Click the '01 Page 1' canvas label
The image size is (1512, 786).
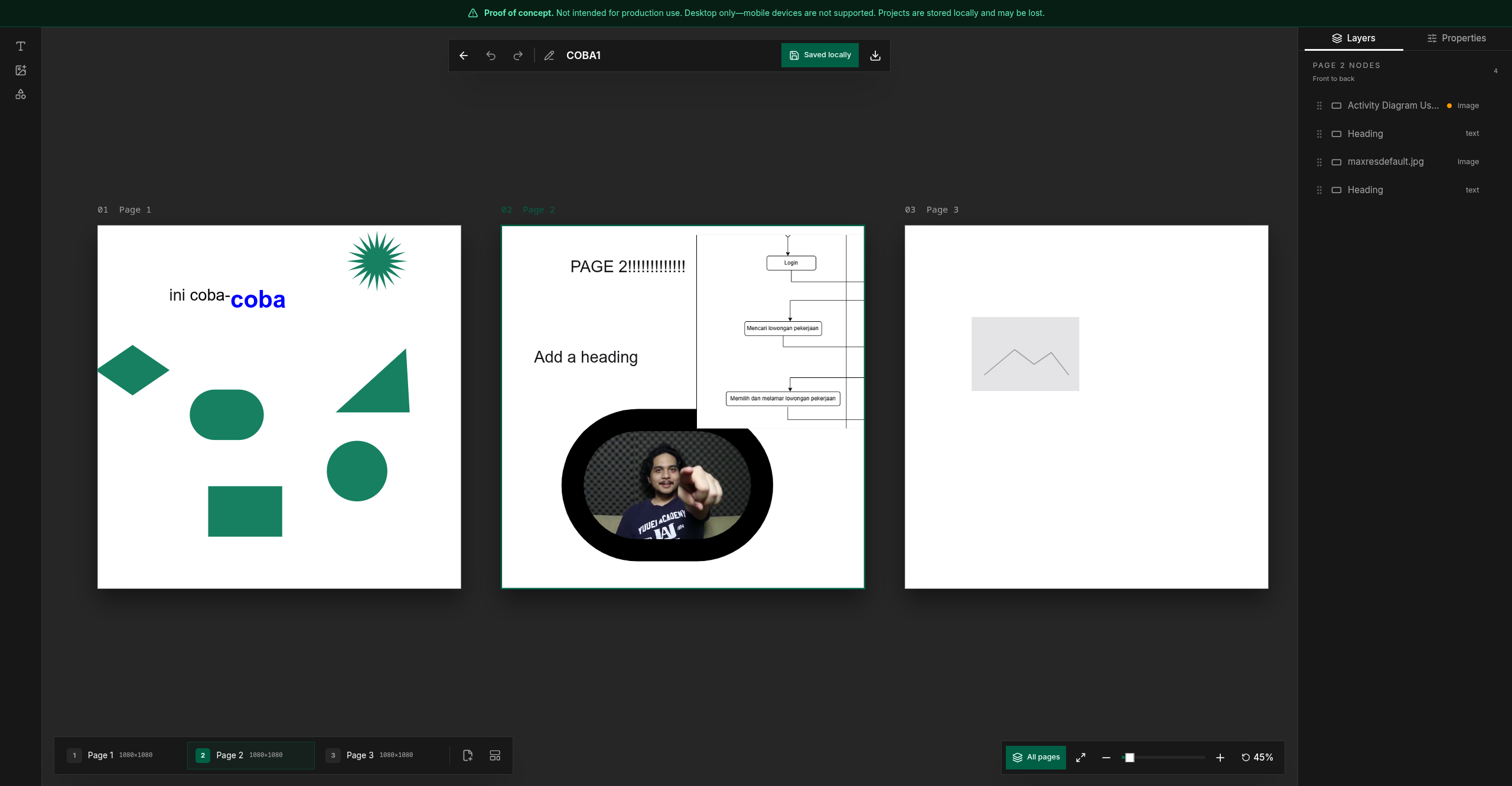pos(125,210)
